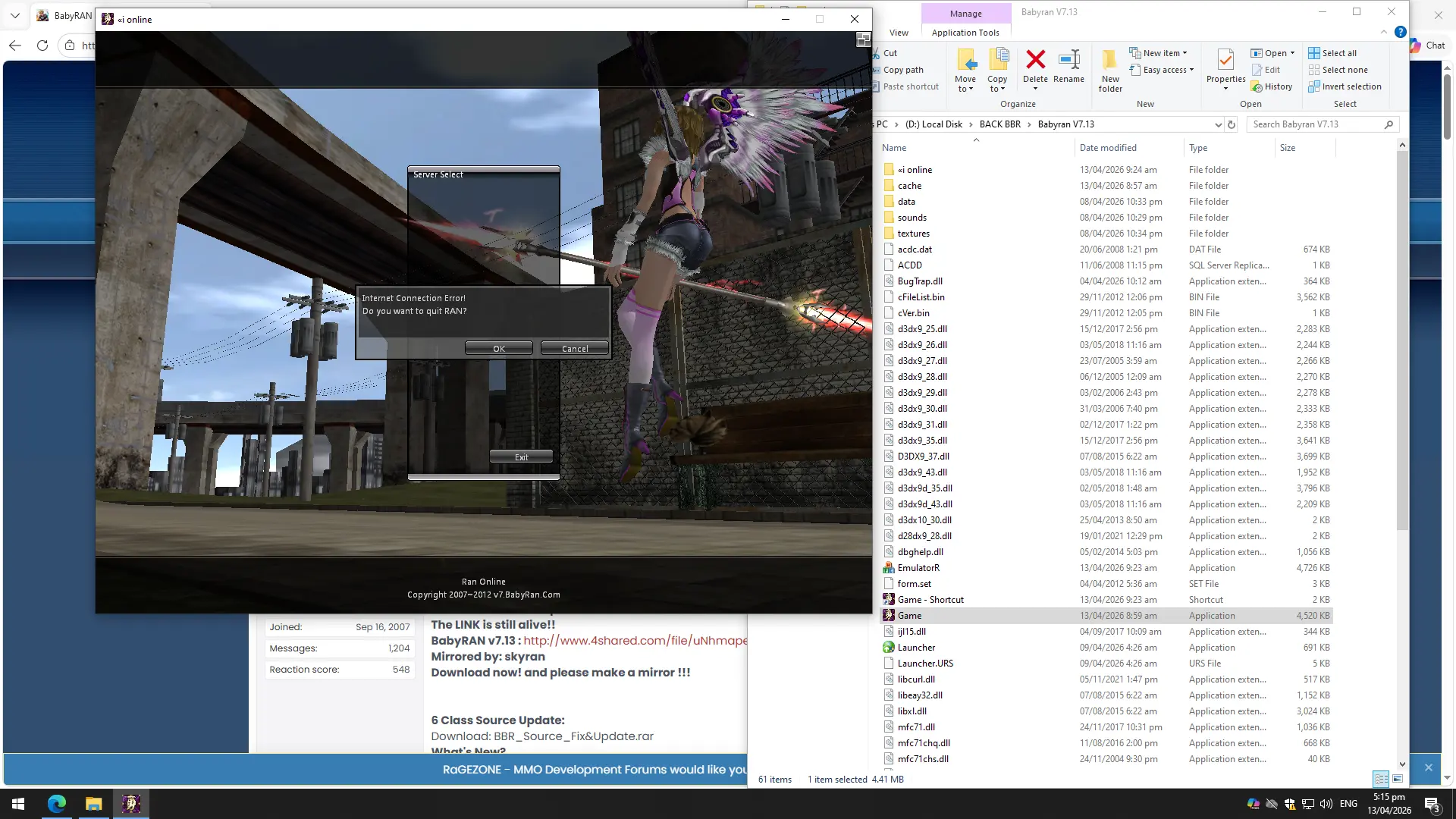The height and width of the screenshot is (819, 1456).
Task: Click BACK BBR in the address breadcrumb
Action: pos(999,124)
